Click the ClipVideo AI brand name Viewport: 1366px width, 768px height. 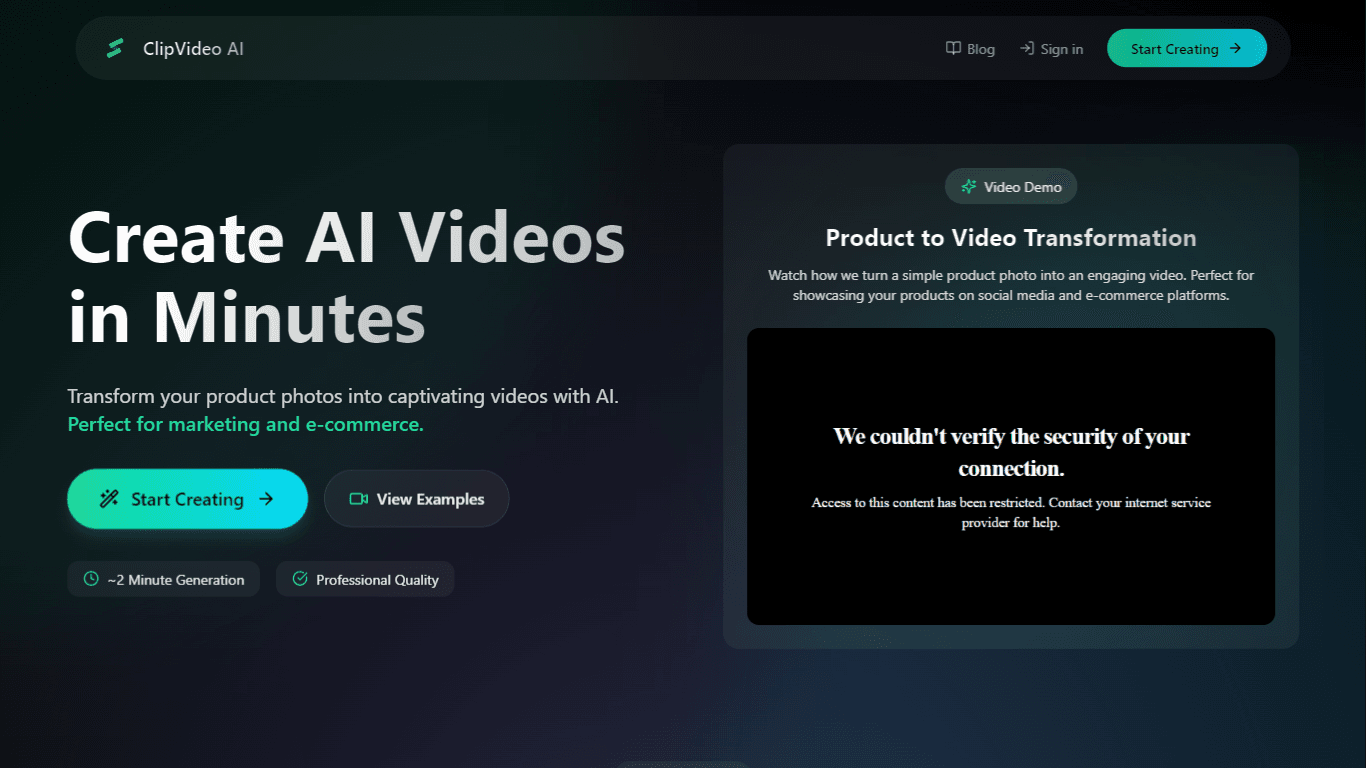[x=193, y=48]
